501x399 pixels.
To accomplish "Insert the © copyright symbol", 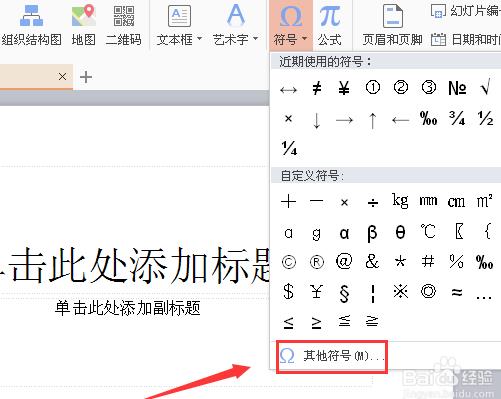I will tap(289, 262).
